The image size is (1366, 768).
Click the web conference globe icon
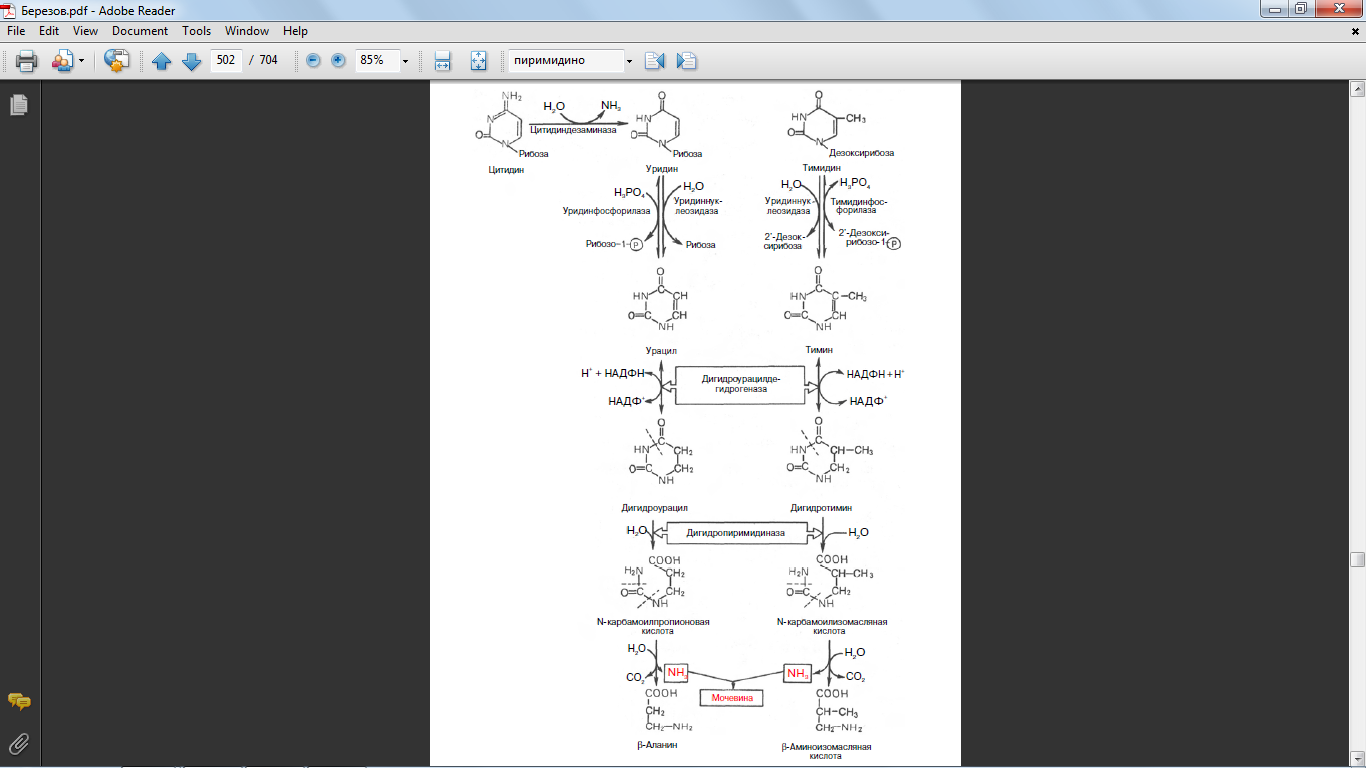[117, 61]
